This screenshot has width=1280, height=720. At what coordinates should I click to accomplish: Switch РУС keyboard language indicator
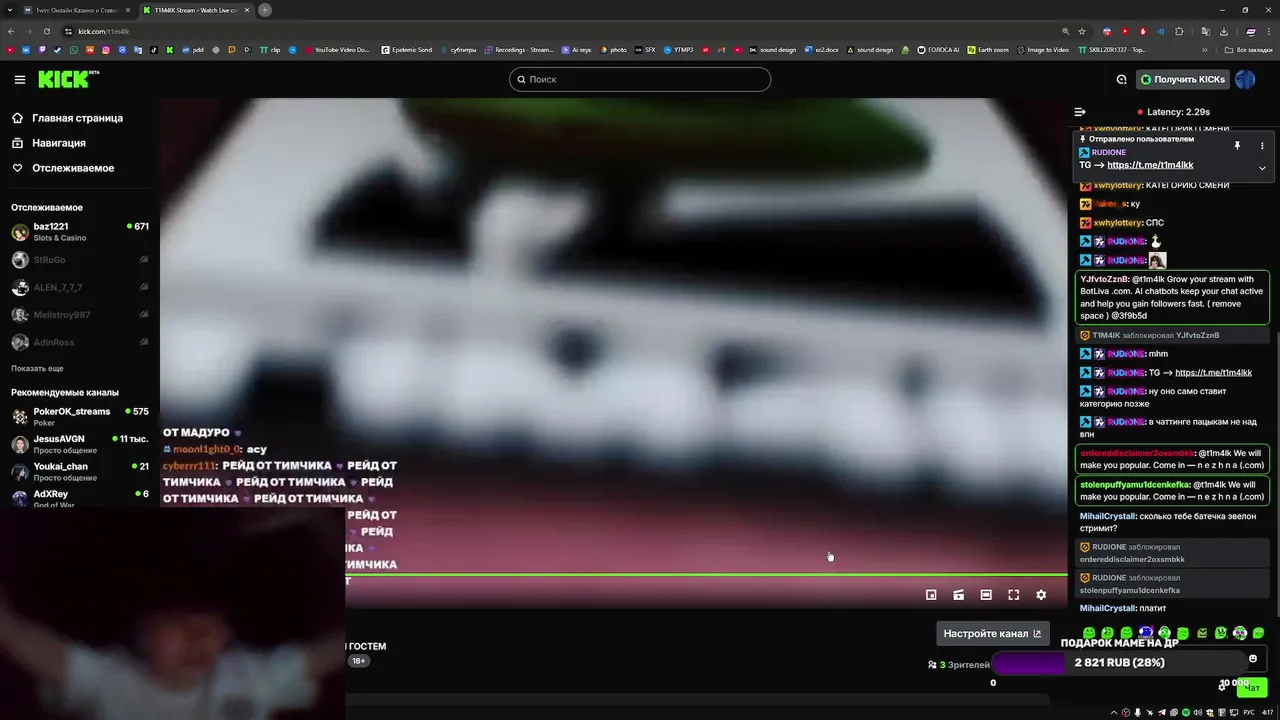point(1249,712)
